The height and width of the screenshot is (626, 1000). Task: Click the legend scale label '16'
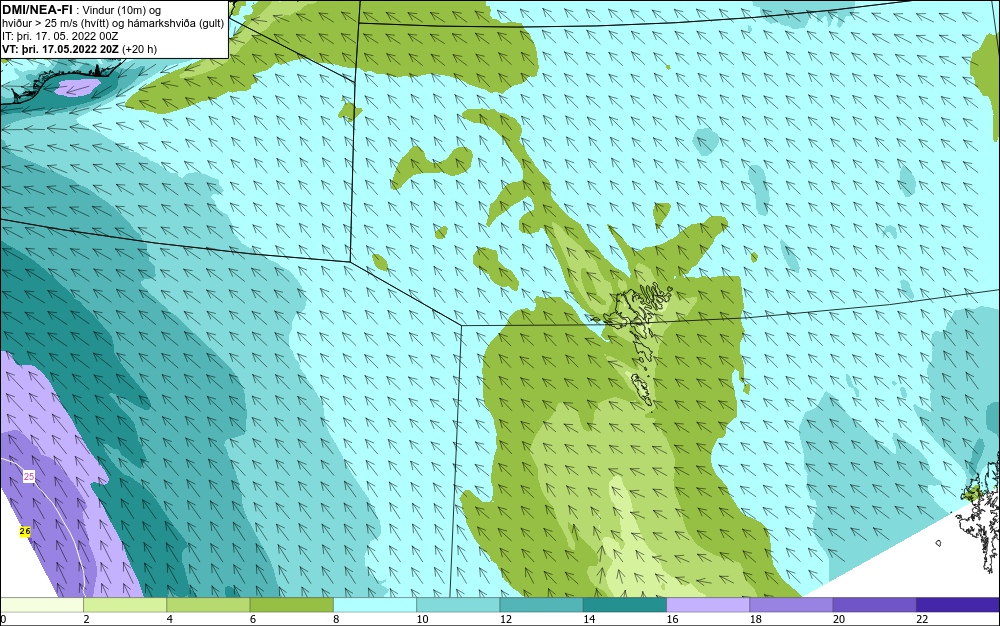672,619
